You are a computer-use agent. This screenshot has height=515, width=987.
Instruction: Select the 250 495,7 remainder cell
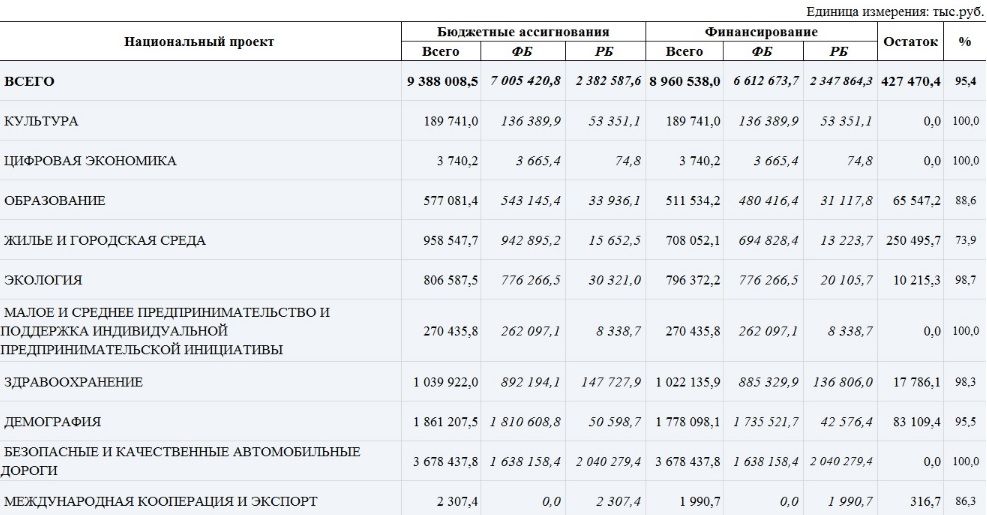coord(913,241)
